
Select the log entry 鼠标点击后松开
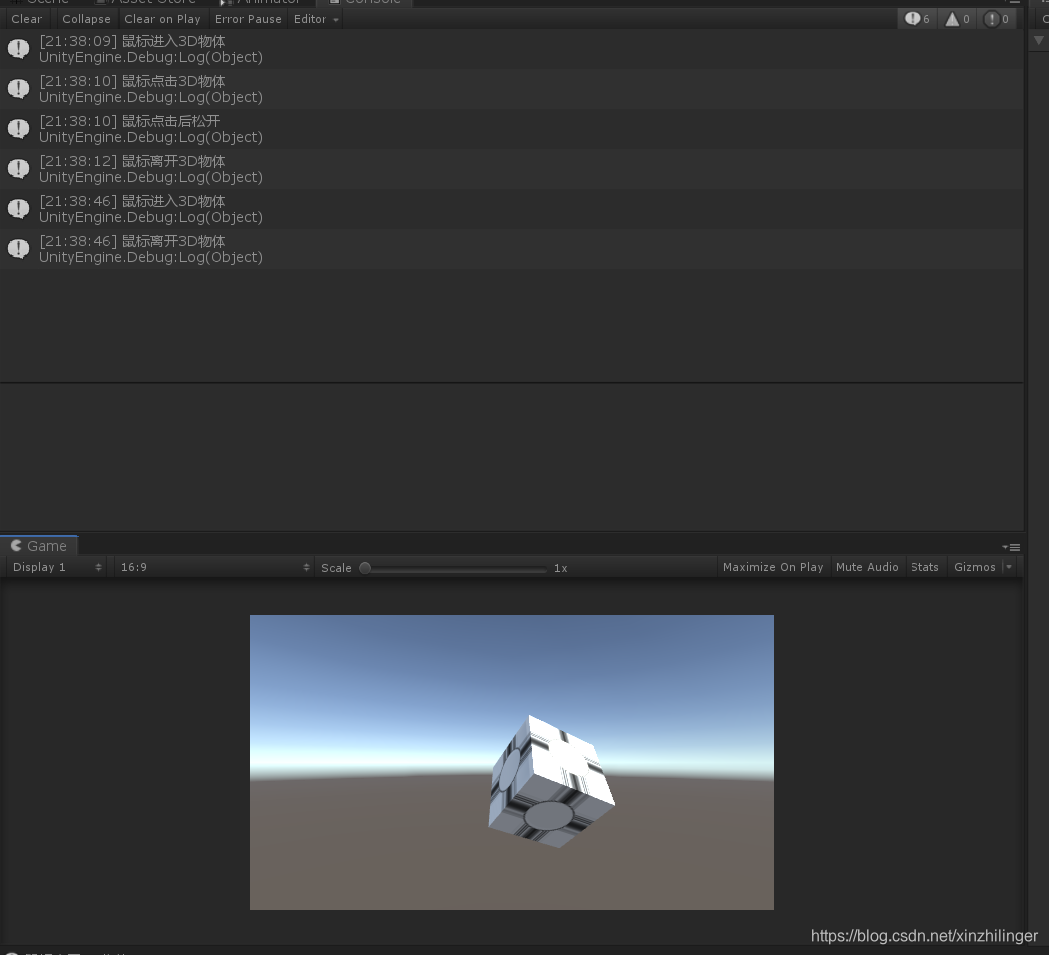(512, 129)
